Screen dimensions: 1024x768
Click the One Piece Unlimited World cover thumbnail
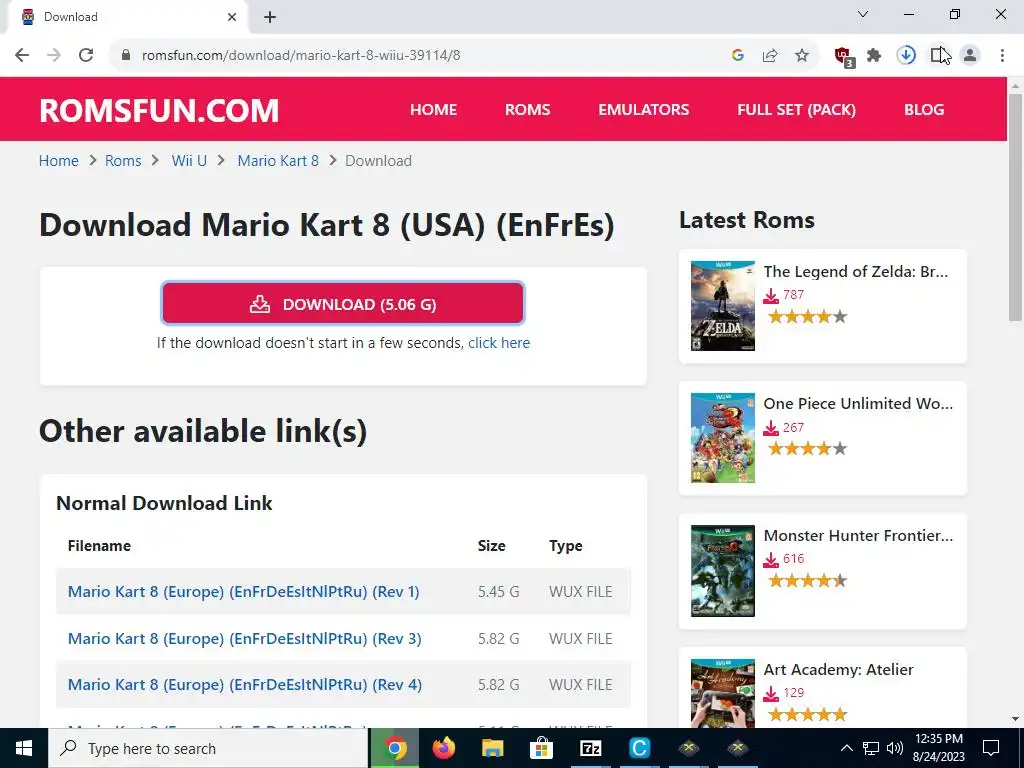(723, 438)
